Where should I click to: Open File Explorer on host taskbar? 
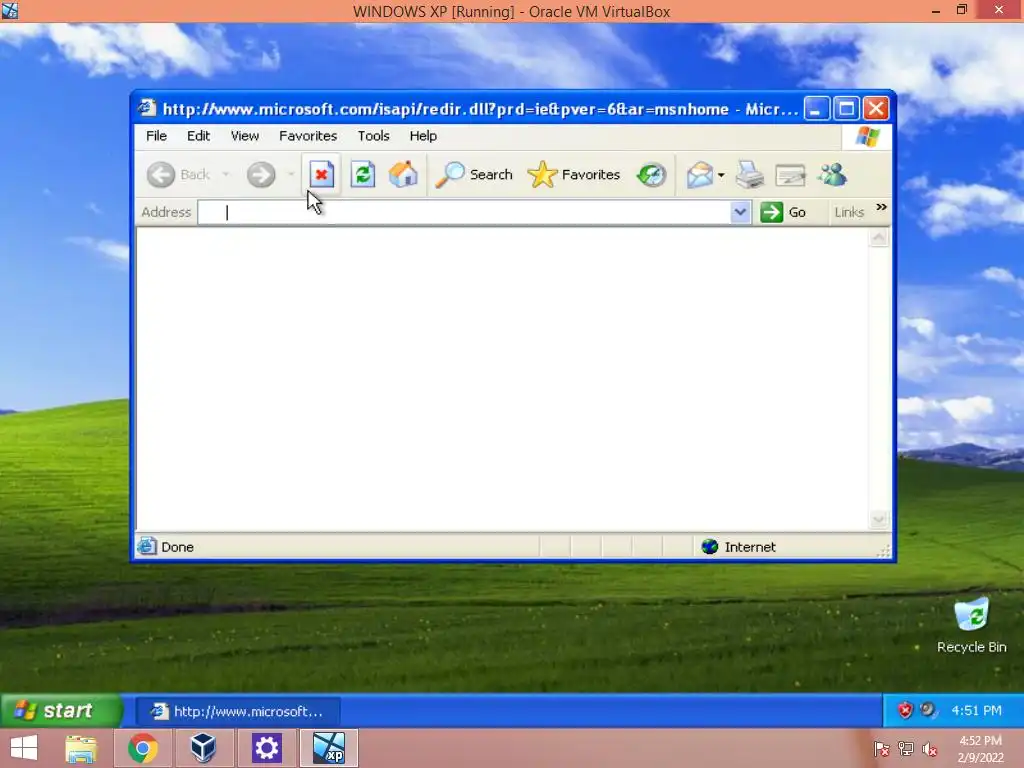(x=81, y=748)
